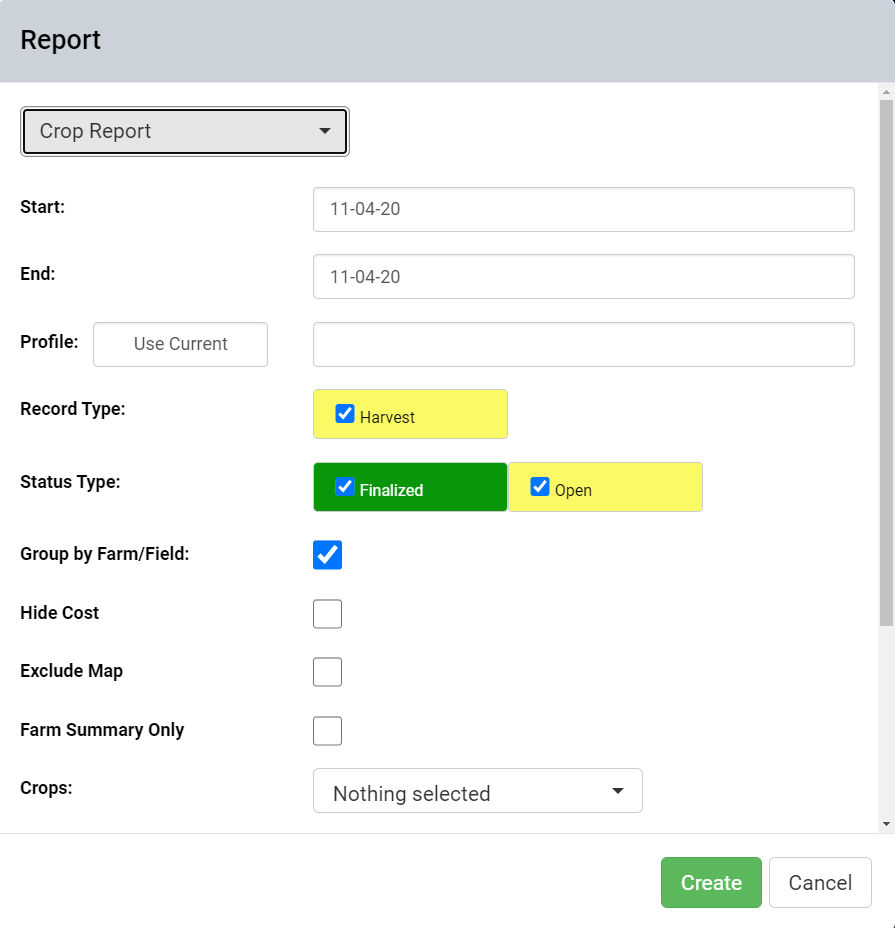Click the Start date field
Image resolution: width=895 pixels, height=928 pixels.
point(584,210)
